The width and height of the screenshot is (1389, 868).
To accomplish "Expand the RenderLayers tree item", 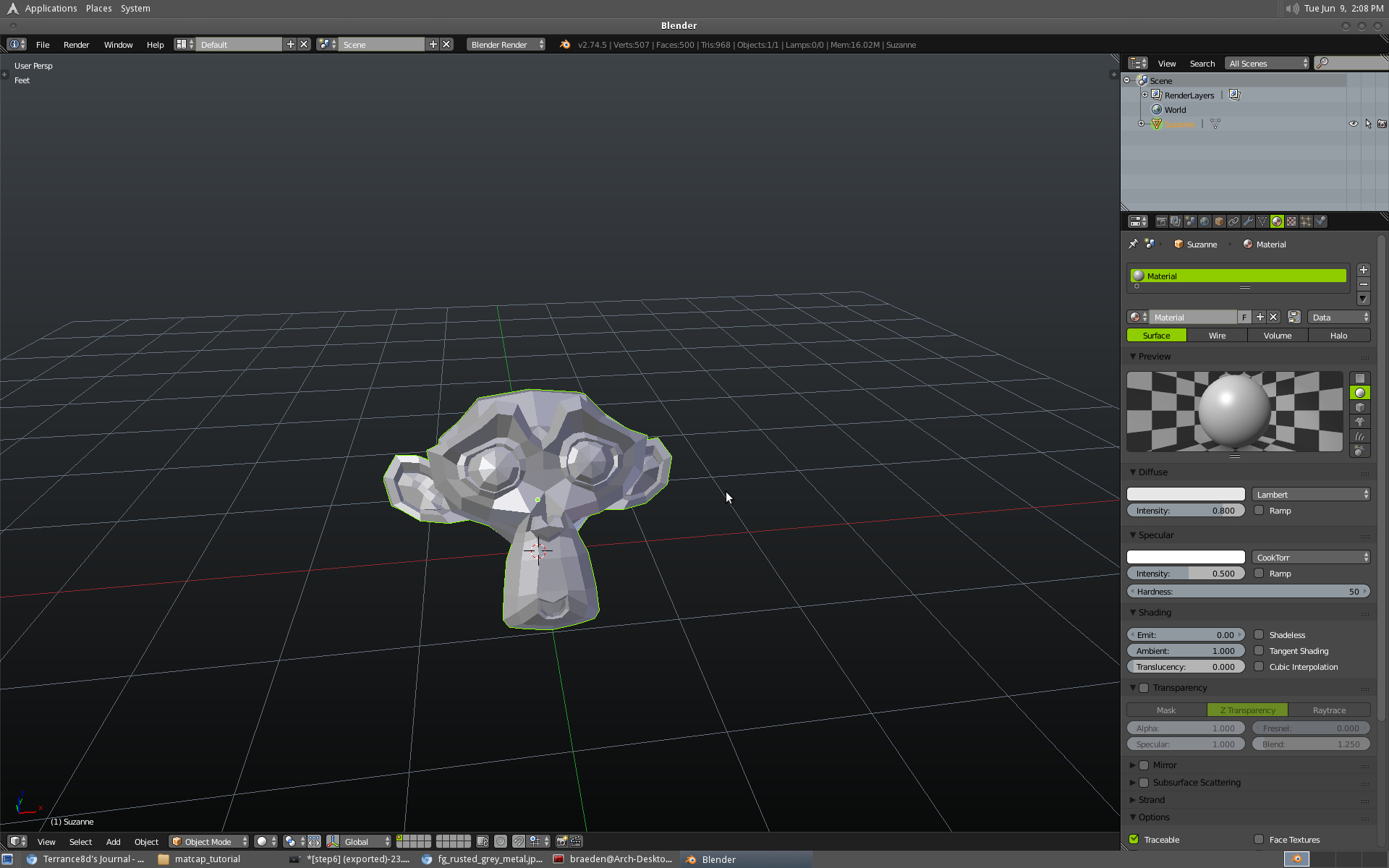I will point(1144,95).
